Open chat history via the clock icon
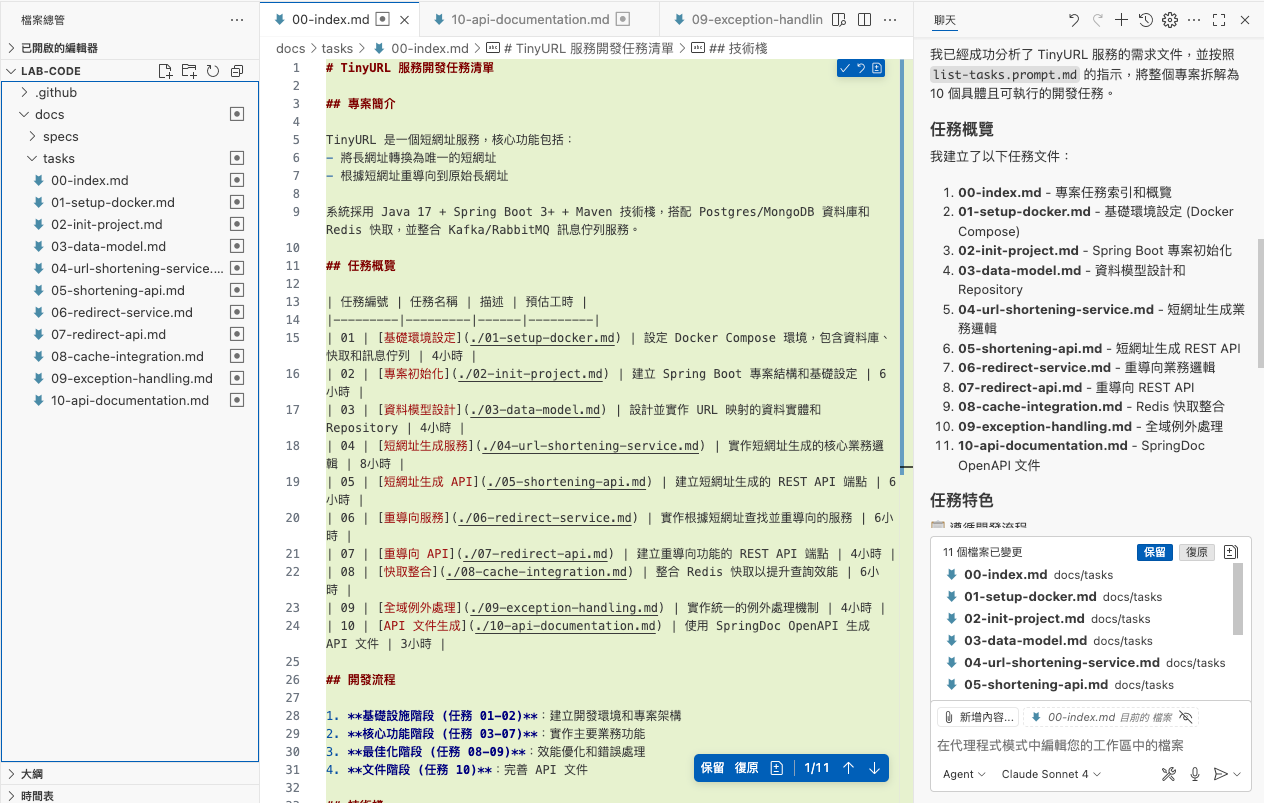The height and width of the screenshot is (803, 1264). click(1145, 19)
